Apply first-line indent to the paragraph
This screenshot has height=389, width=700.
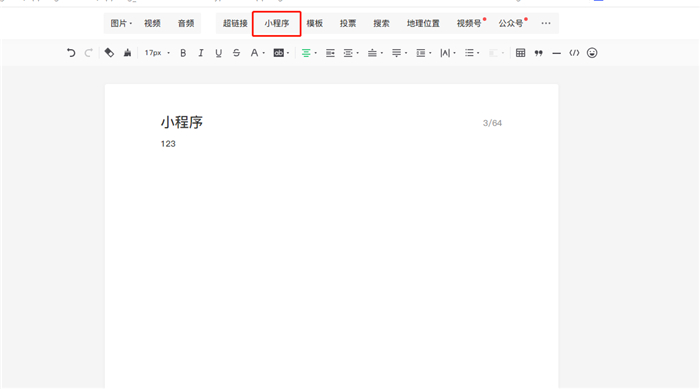(x=330, y=53)
